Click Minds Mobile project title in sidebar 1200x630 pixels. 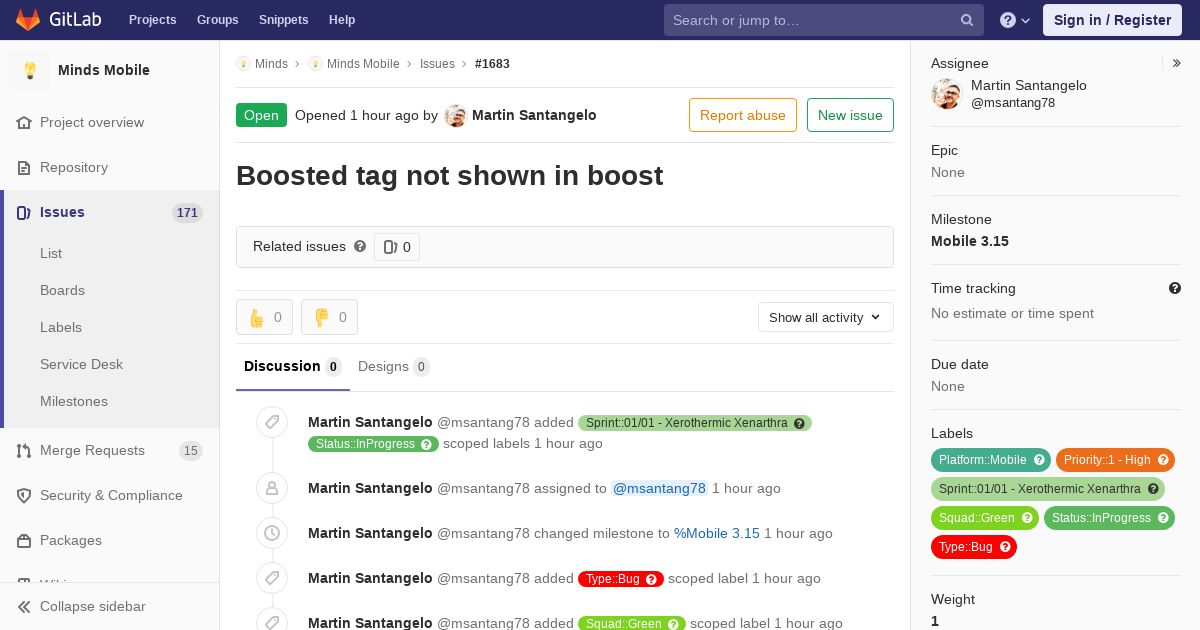(x=104, y=70)
